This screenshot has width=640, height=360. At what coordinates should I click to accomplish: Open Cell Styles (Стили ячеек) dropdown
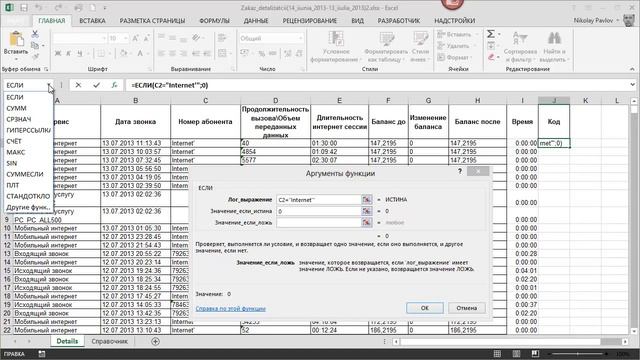(x=420, y=47)
